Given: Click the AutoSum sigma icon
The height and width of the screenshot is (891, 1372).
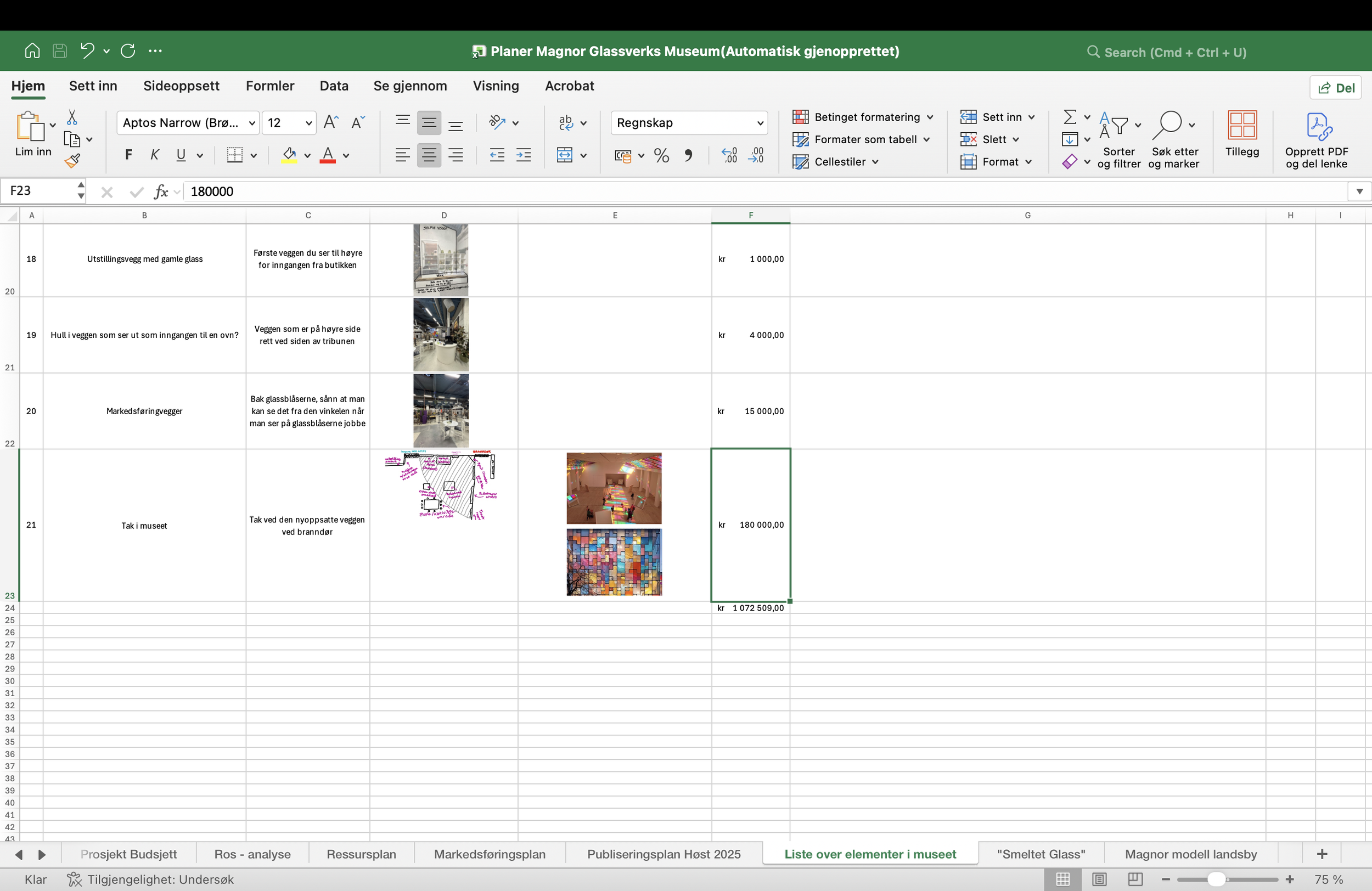Looking at the screenshot, I should (x=1070, y=117).
